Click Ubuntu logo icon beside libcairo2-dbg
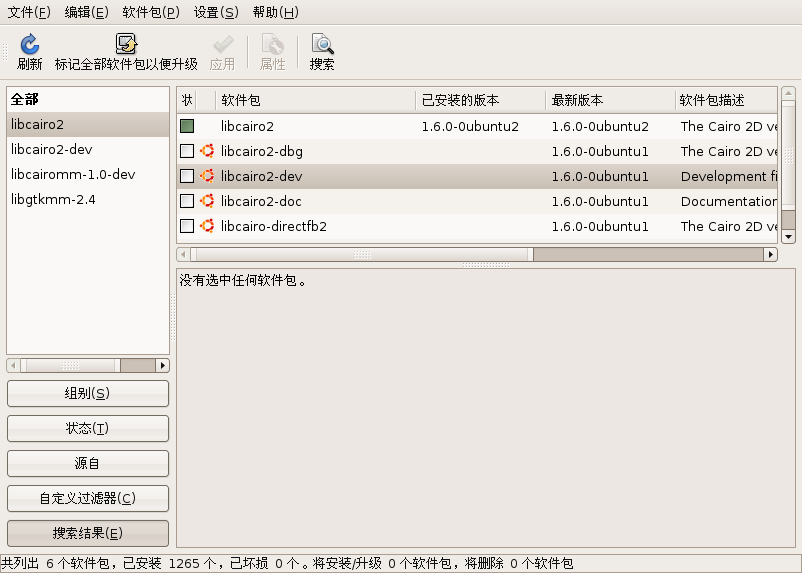The width and height of the screenshot is (802, 573). point(207,151)
